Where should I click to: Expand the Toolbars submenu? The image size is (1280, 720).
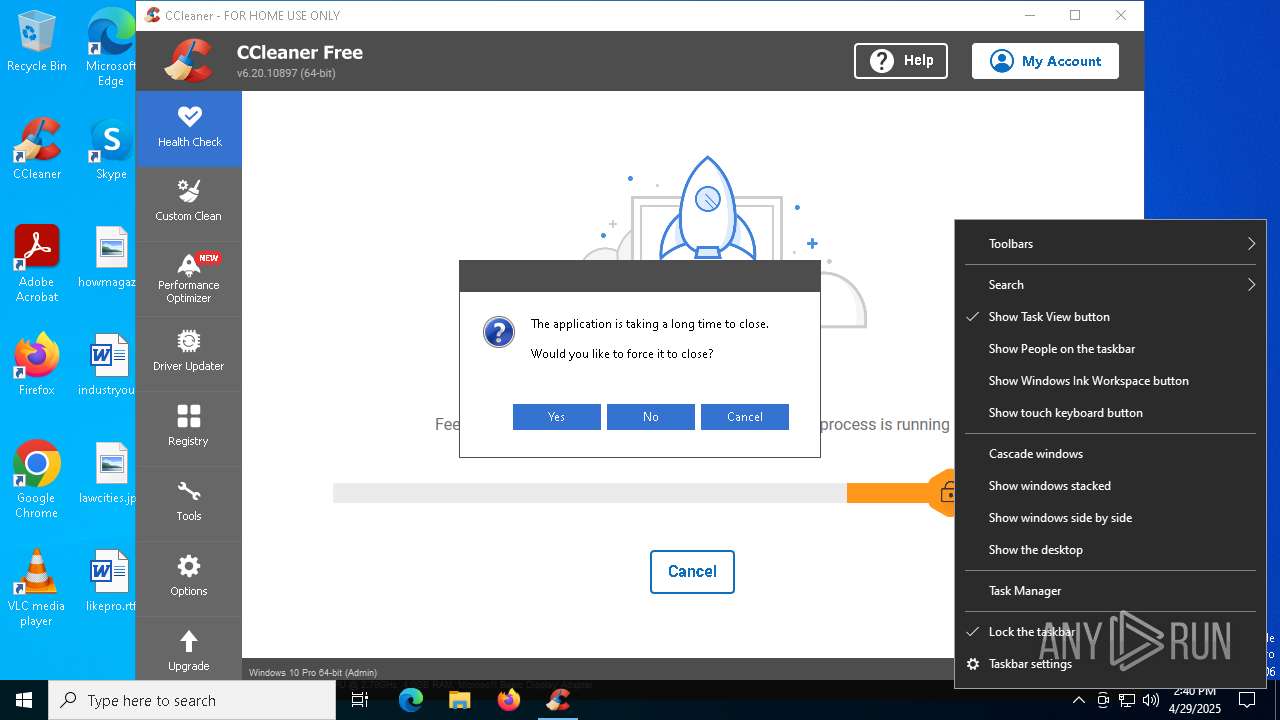1110,244
